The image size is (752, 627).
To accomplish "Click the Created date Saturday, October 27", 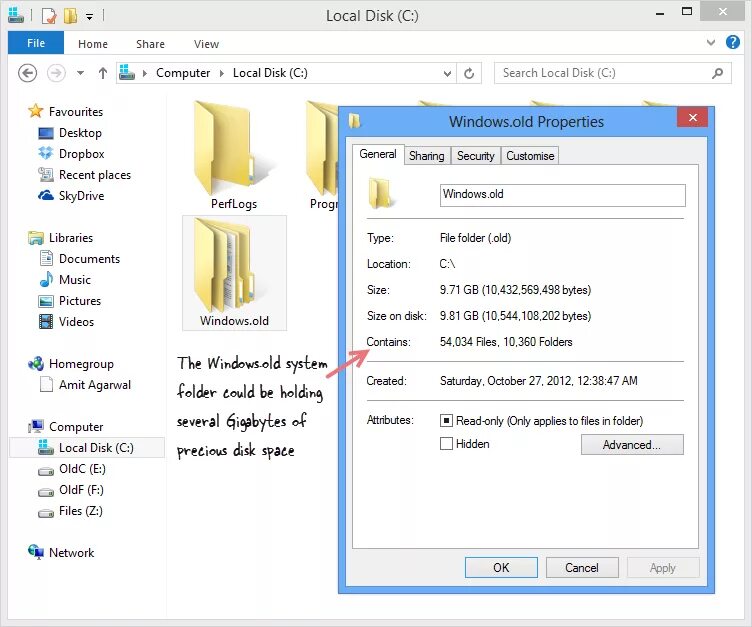I will click(539, 381).
